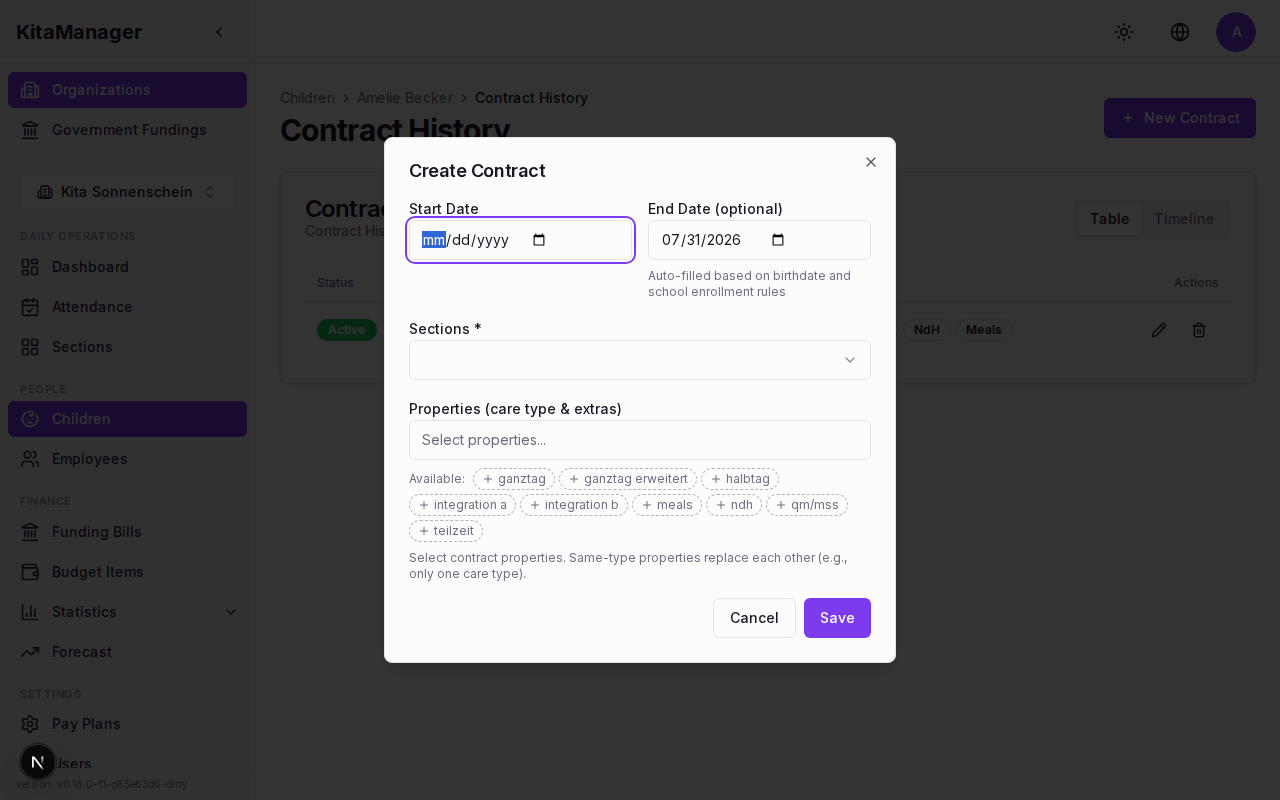This screenshot has width=1280, height=800.
Task: Click the language globe icon
Action: [x=1180, y=32]
